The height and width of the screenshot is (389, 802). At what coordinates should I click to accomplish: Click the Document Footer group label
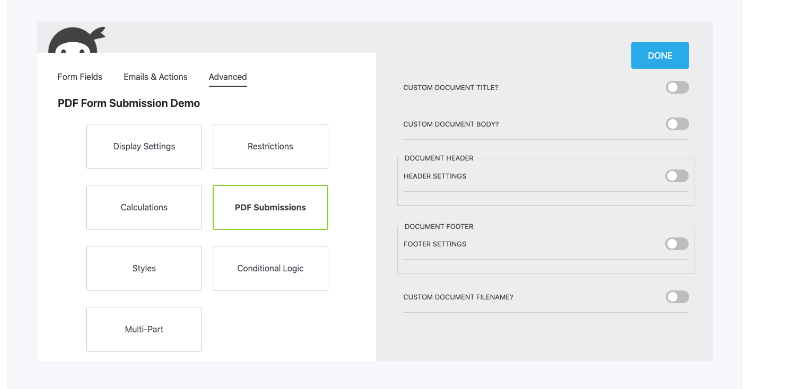pyautogui.click(x=439, y=226)
